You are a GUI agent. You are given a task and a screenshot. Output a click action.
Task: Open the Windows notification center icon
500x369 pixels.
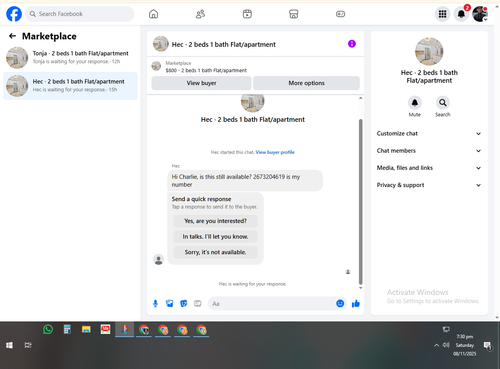pos(488,345)
